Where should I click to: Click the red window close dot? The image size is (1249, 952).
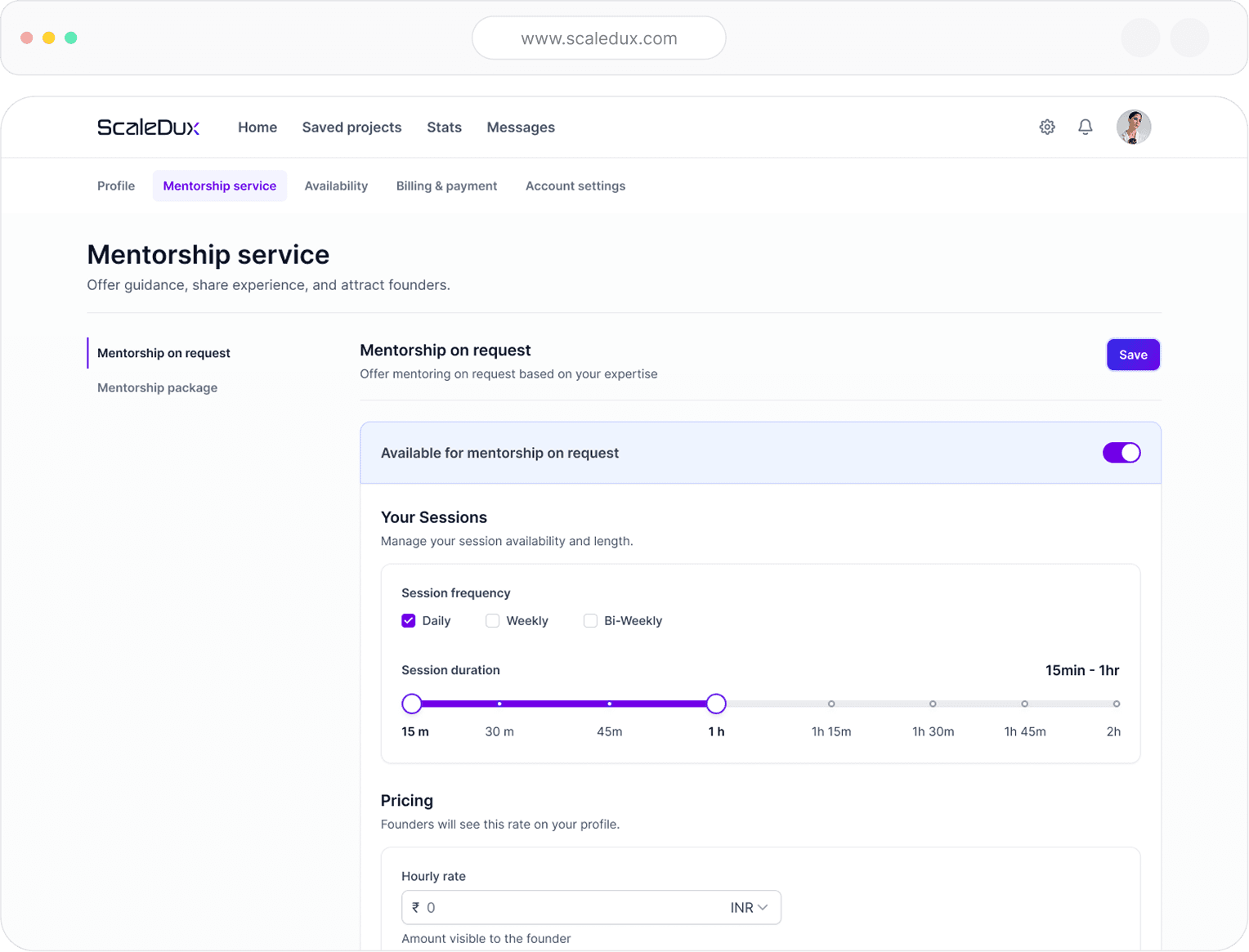(27, 38)
